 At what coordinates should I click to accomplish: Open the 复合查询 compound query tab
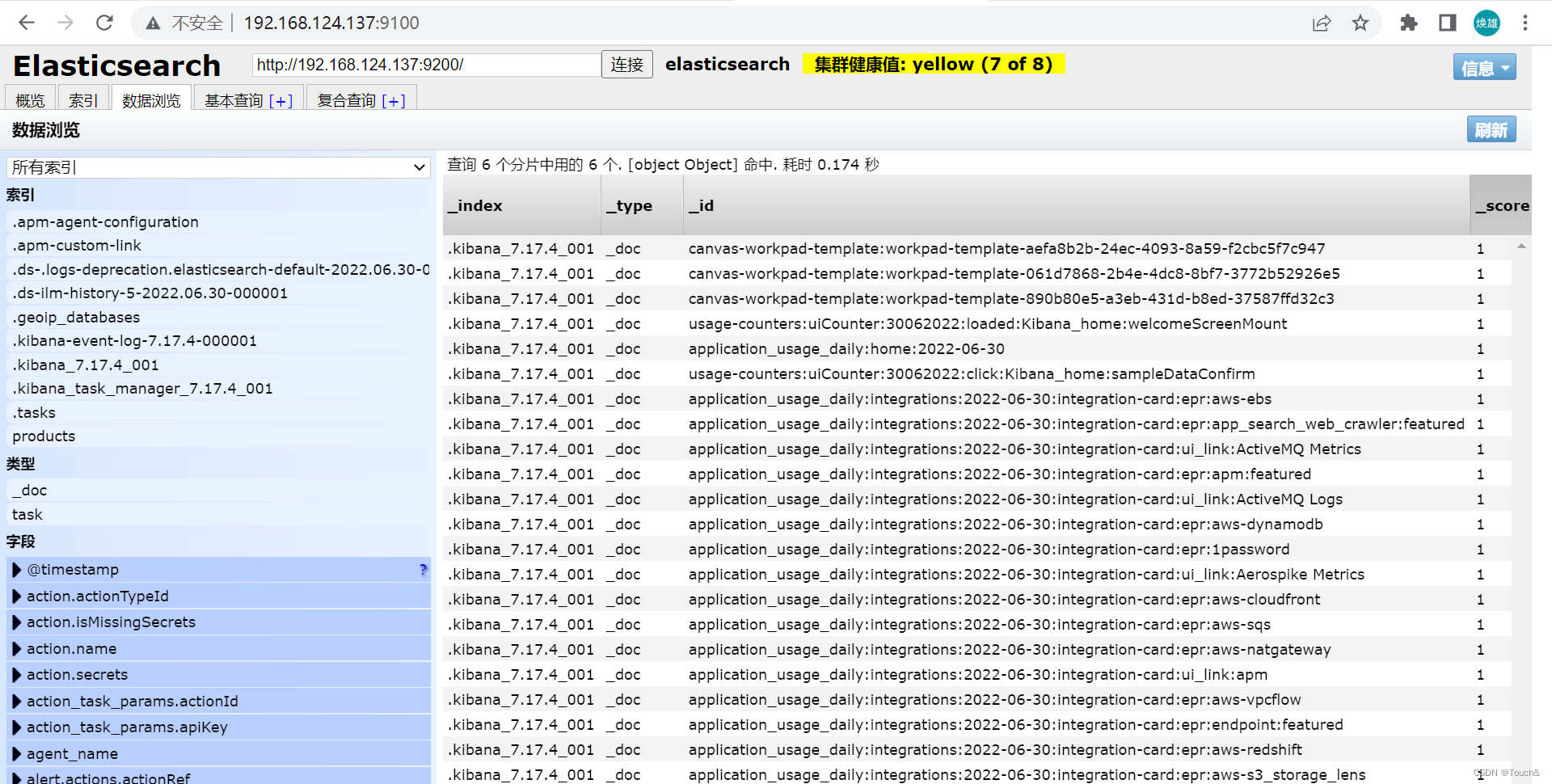[x=361, y=99]
